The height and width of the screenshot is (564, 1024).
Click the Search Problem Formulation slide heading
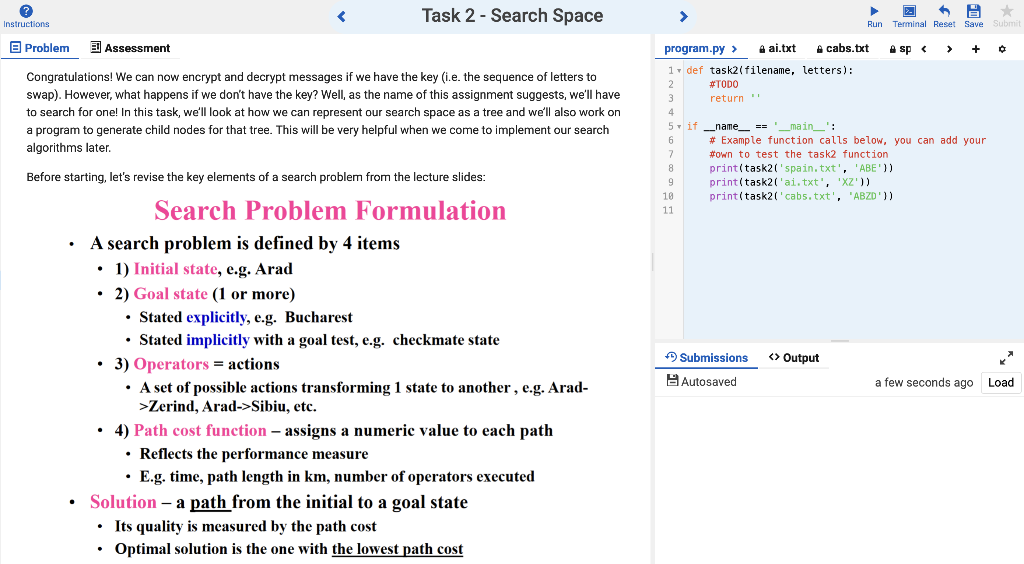(x=330, y=211)
